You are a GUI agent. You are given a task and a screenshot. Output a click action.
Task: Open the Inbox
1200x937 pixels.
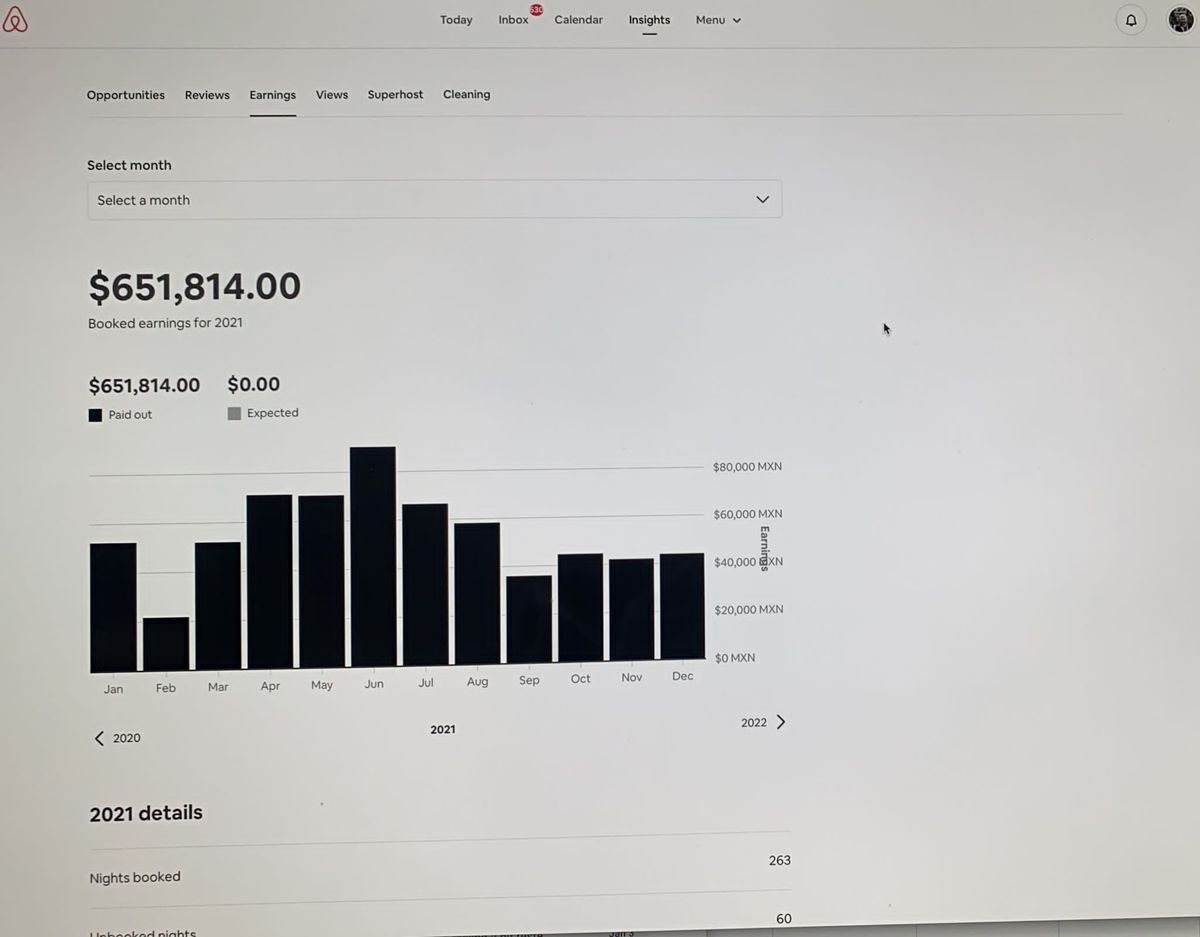tap(513, 20)
